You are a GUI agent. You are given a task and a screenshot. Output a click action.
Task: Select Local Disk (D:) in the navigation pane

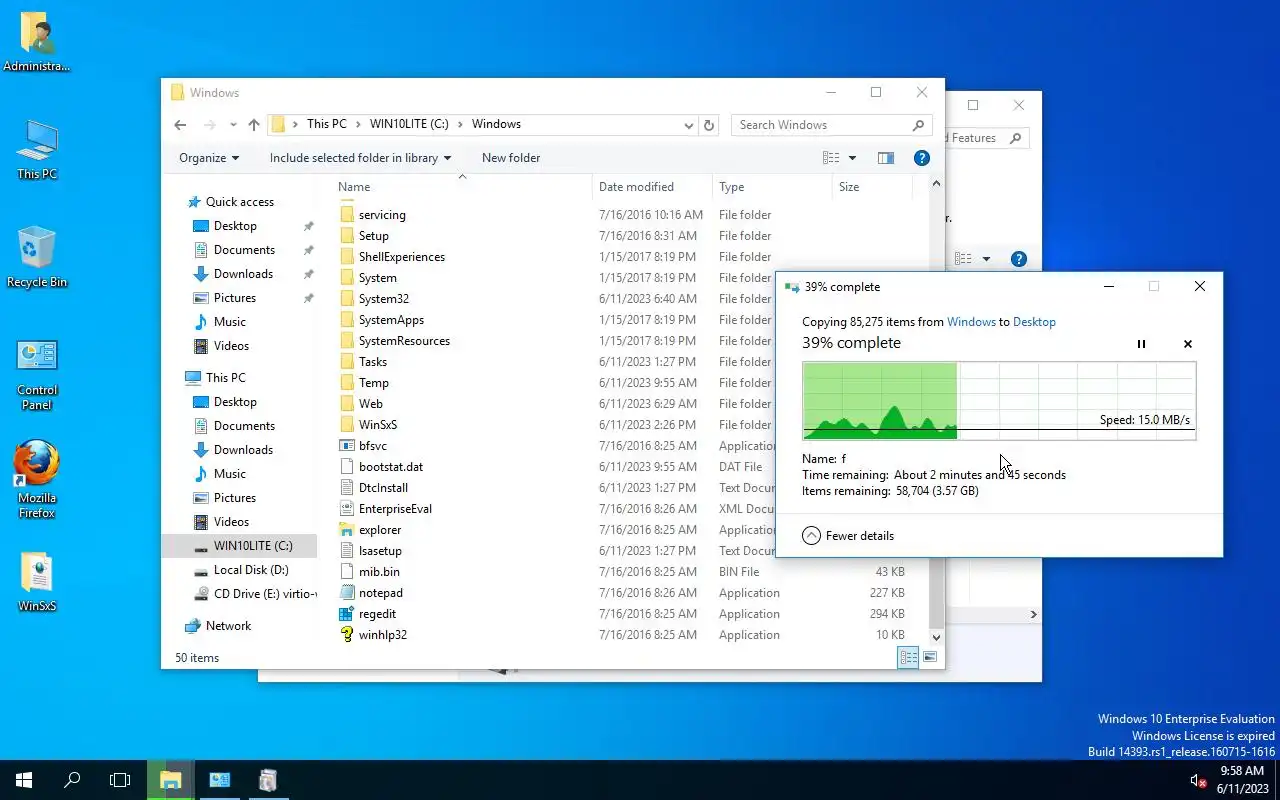251,570
